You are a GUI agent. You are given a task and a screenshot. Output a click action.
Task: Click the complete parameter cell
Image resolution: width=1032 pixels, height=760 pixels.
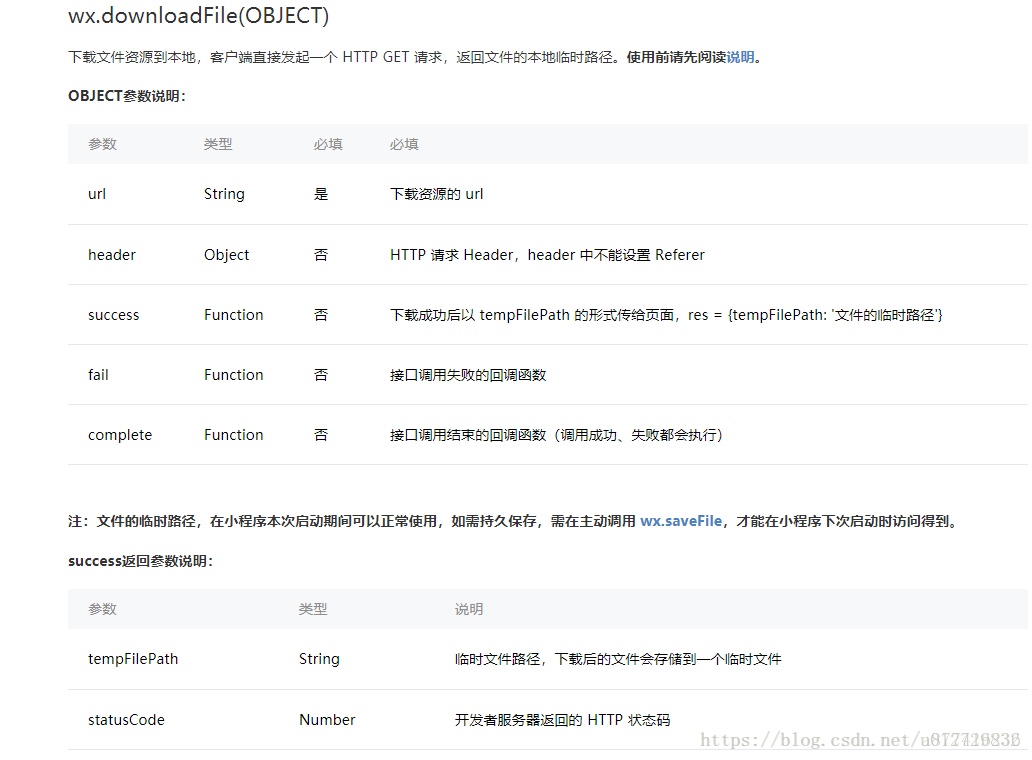click(x=120, y=435)
